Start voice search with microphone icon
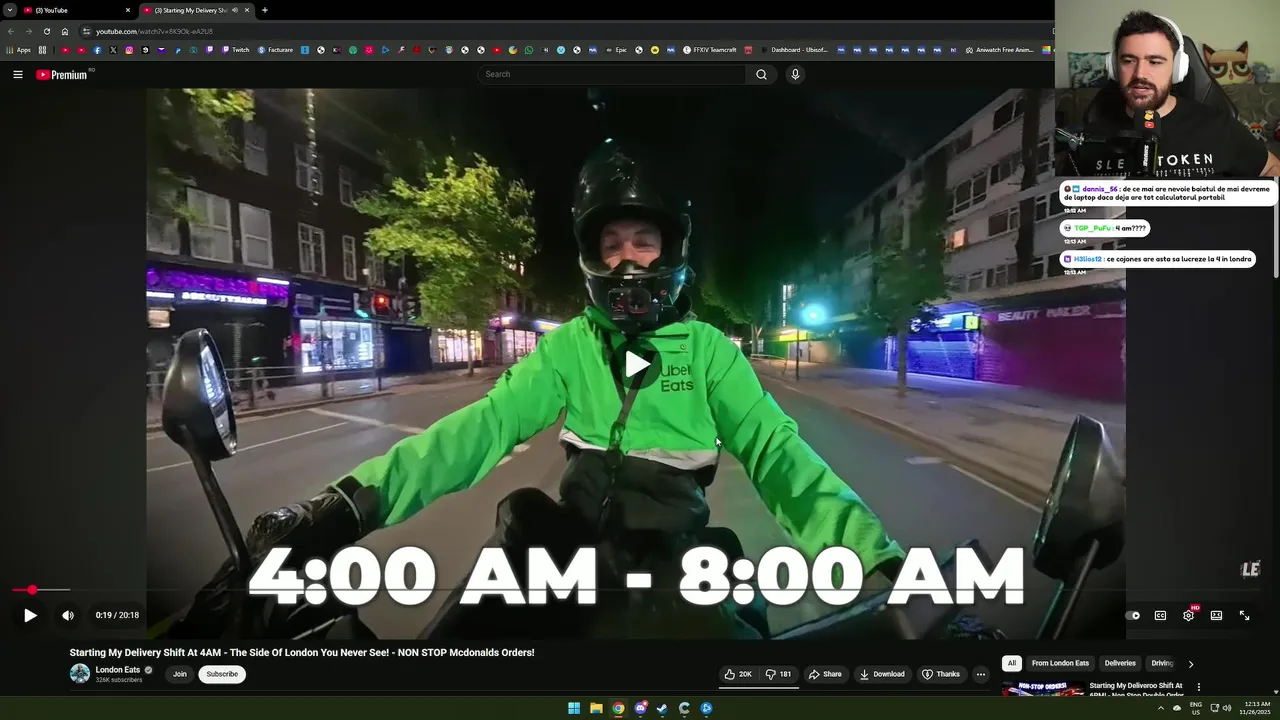Image resolution: width=1280 pixels, height=720 pixels. tap(795, 74)
